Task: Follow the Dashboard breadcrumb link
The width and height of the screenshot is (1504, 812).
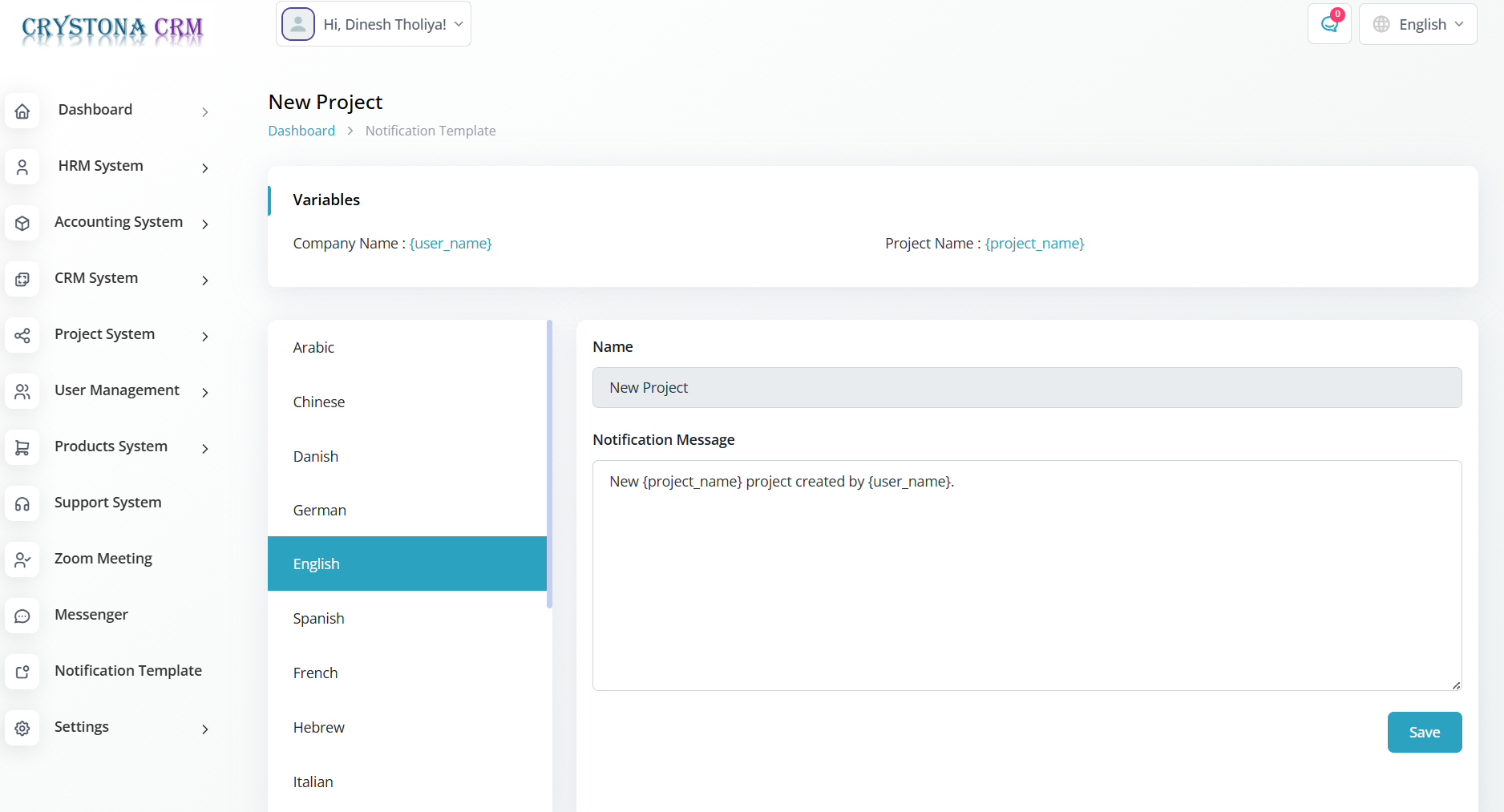Action: (x=301, y=131)
